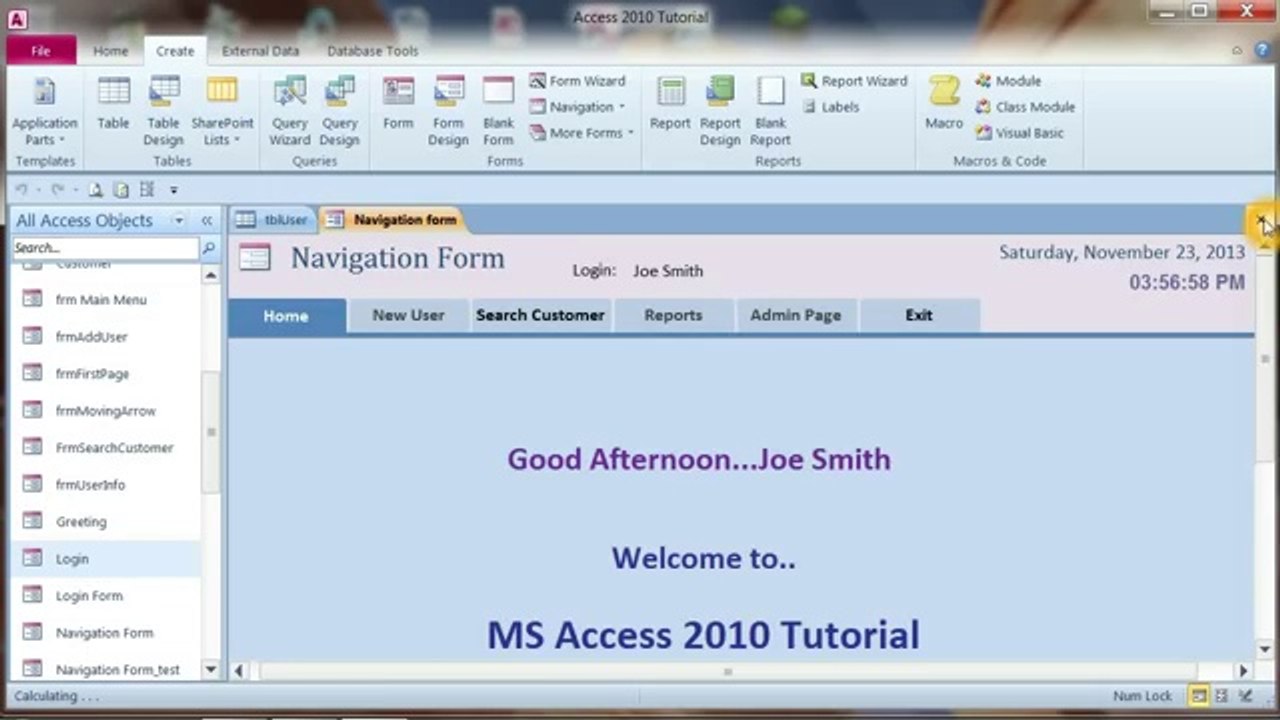Switch to Layout View from status bar
The width and height of the screenshot is (1280, 720).
pos(1221,696)
